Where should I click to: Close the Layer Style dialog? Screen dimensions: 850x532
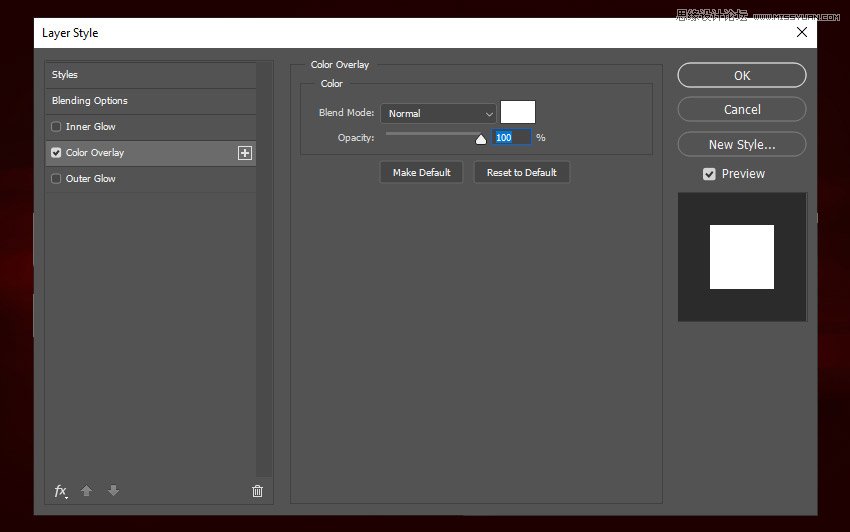pos(801,32)
